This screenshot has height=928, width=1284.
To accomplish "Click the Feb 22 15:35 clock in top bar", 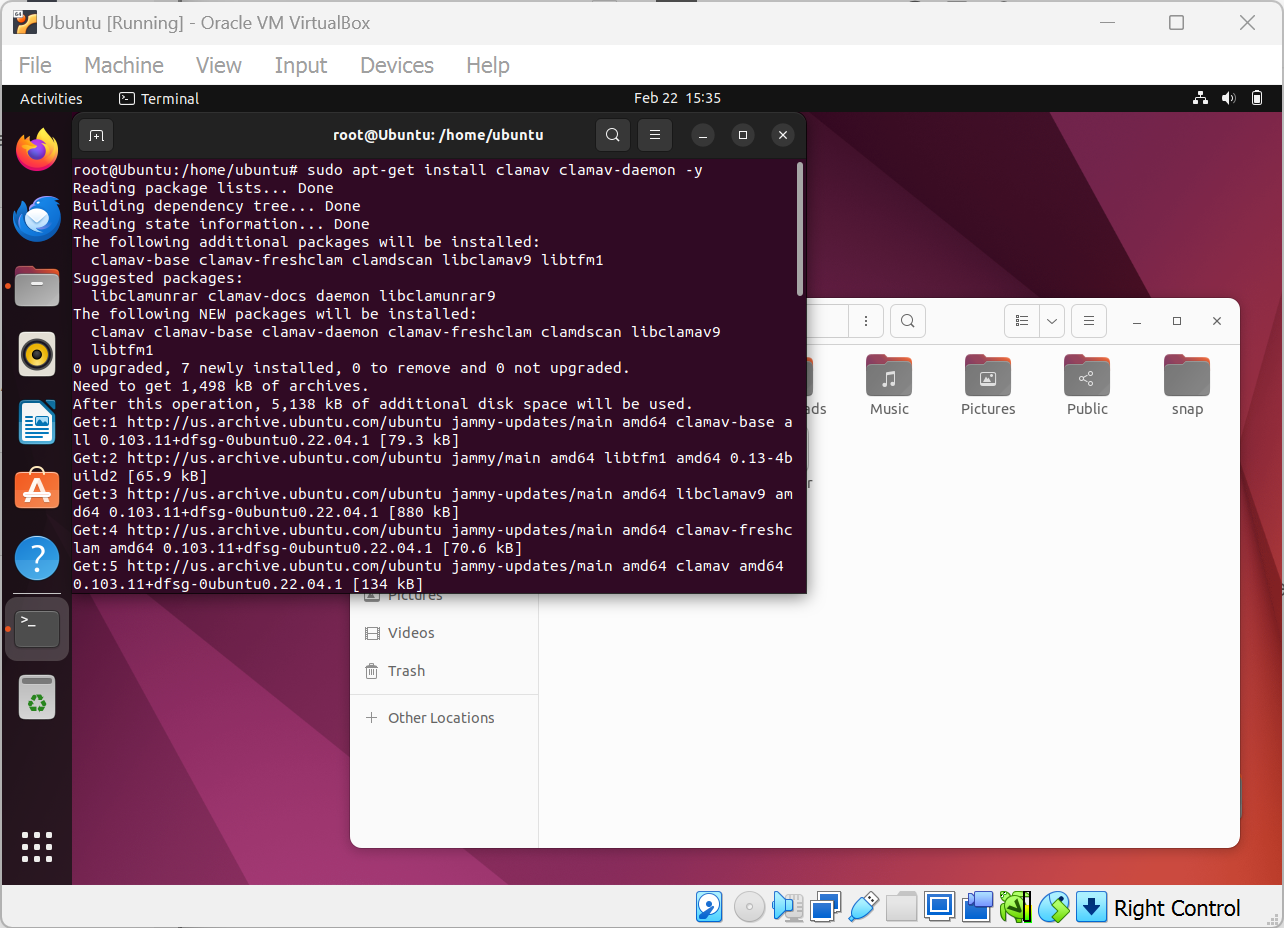I will pyautogui.click(x=677, y=98).
